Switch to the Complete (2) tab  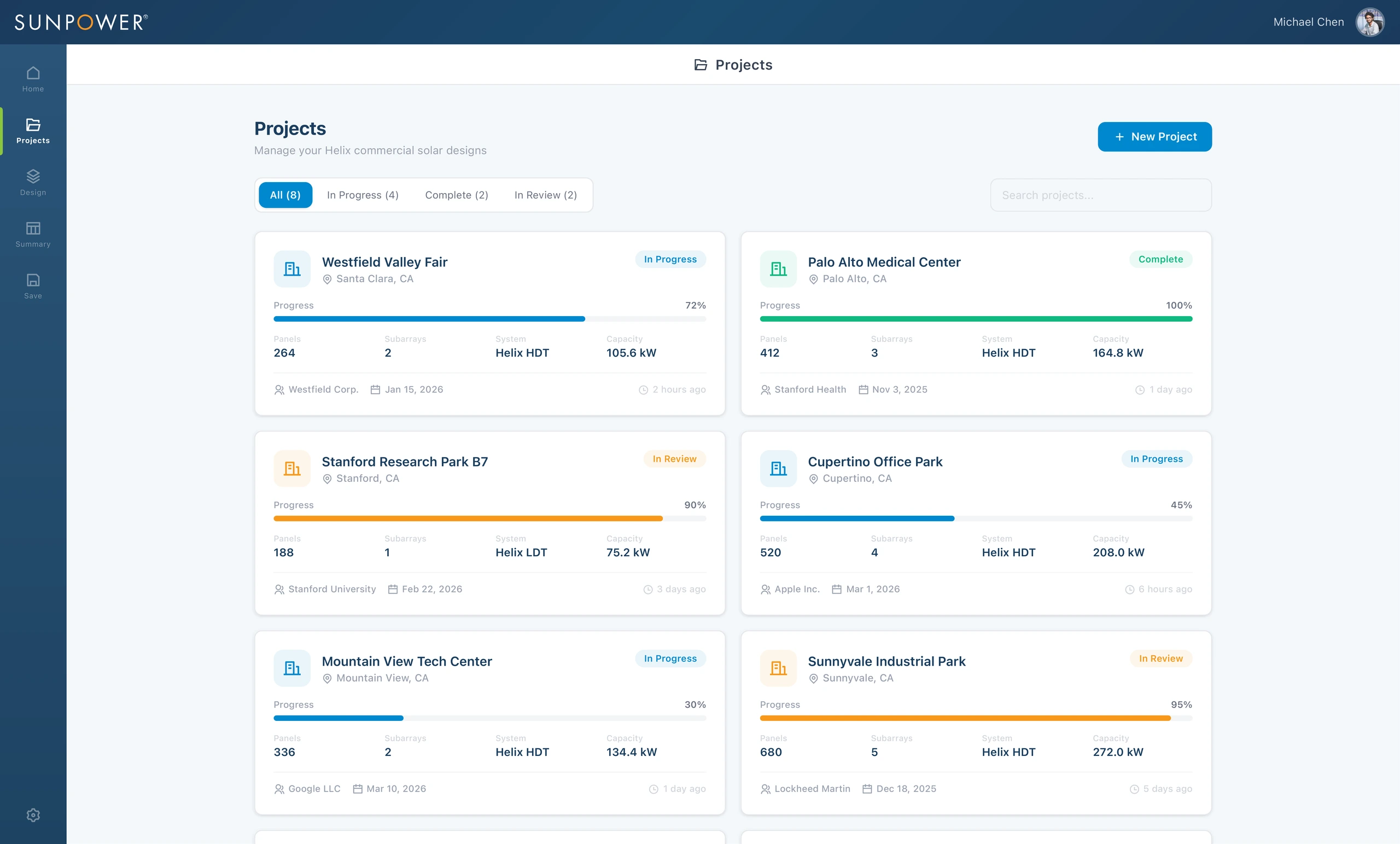point(456,195)
